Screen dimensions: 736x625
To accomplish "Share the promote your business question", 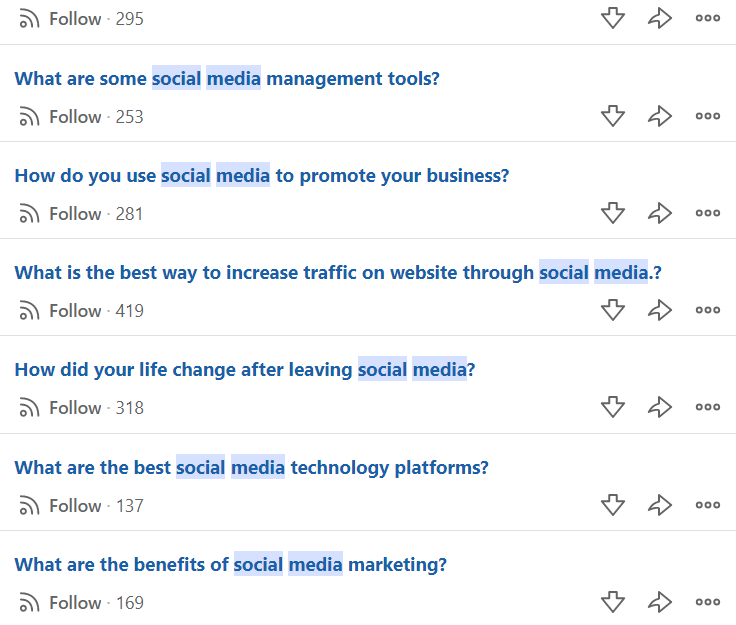I will pos(660,213).
